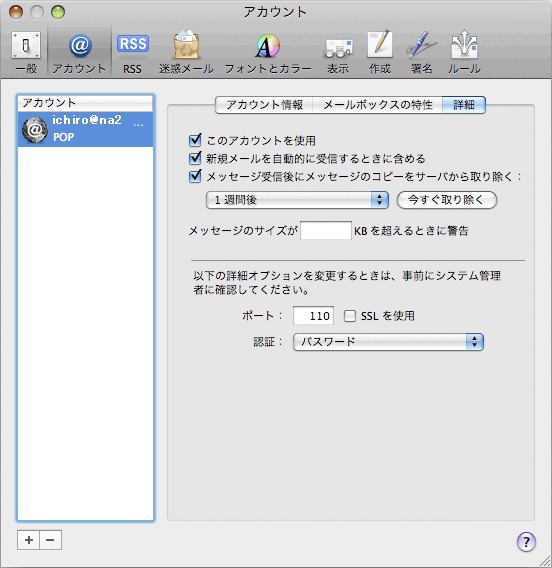Toggle remove message copy from server checkbox
The image size is (552, 568).
[x=195, y=176]
